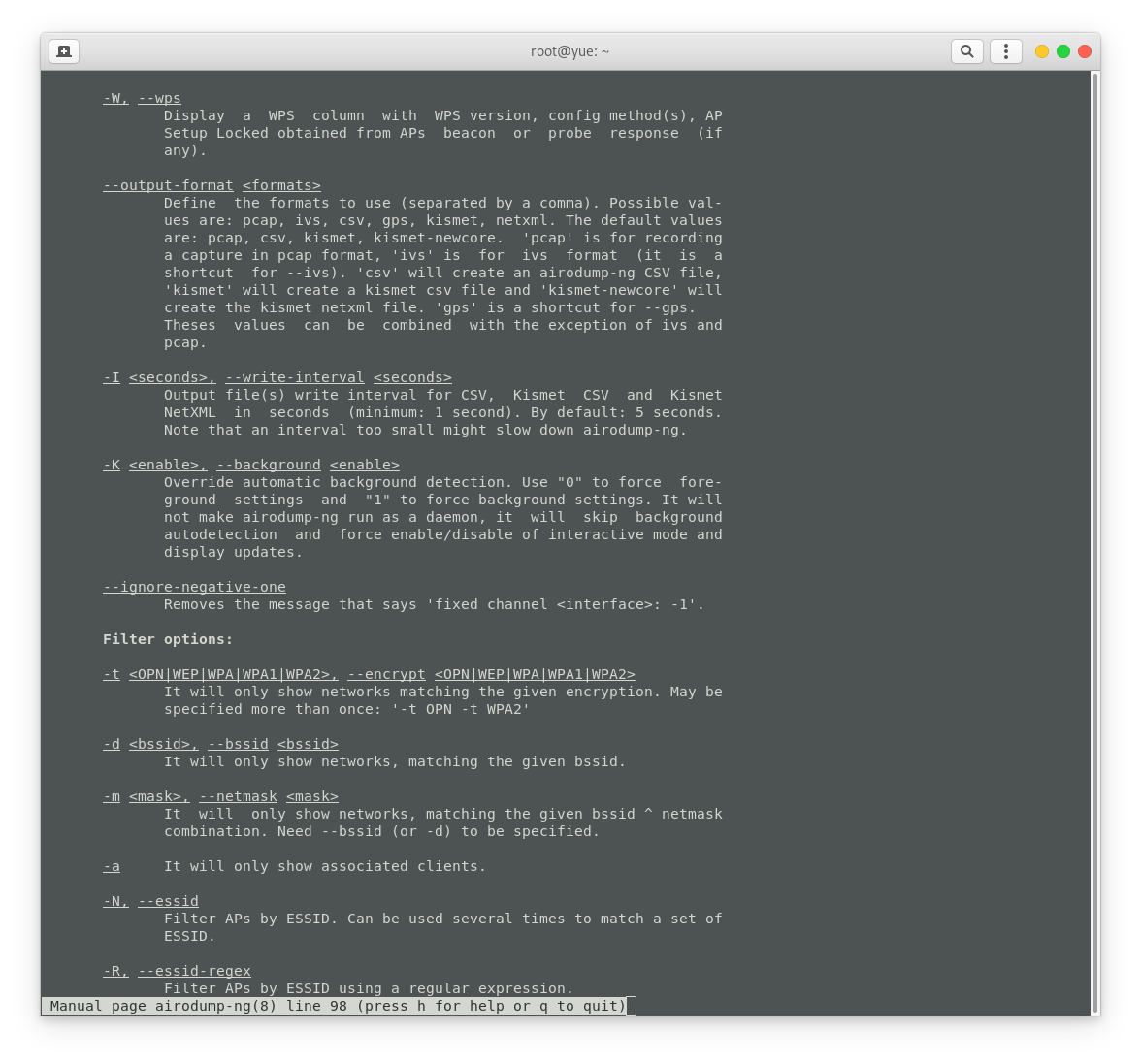The height and width of the screenshot is (1064, 1141).
Task: Click the root@yue: ~ window title
Action: point(570,51)
